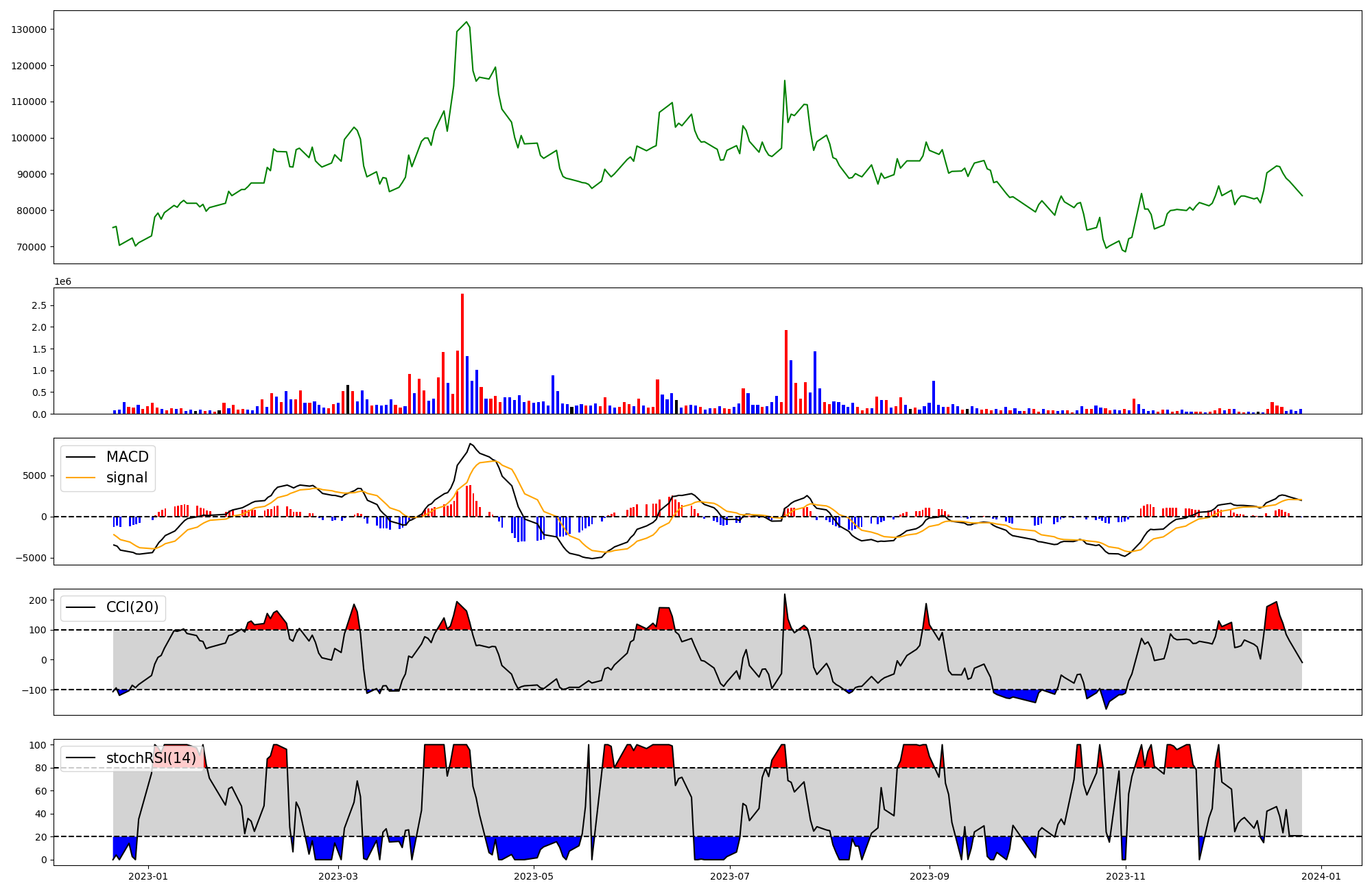Click the 1e6 volume scale label
This screenshot has height=892, width=1372.
(x=62, y=282)
